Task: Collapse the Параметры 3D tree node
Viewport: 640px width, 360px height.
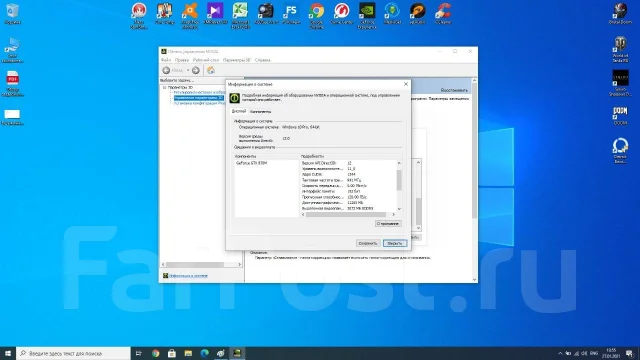Action: point(164,87)
